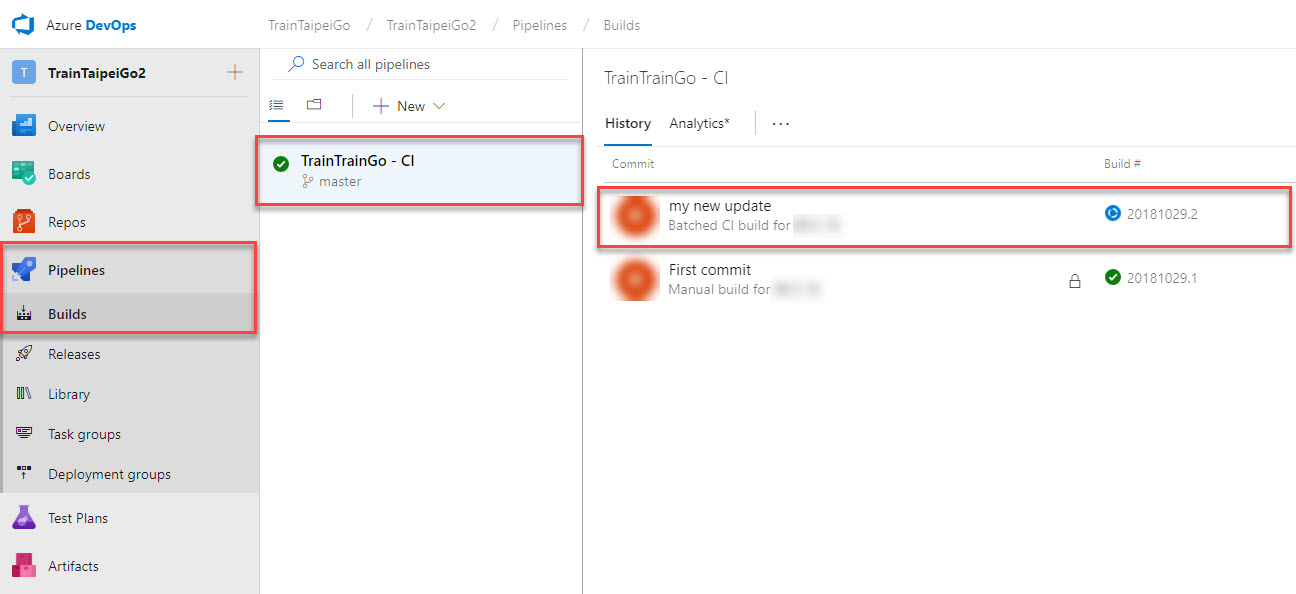Switch to the pipelines list view icon
Screen dimensions: 1296x594
[277, 105]
